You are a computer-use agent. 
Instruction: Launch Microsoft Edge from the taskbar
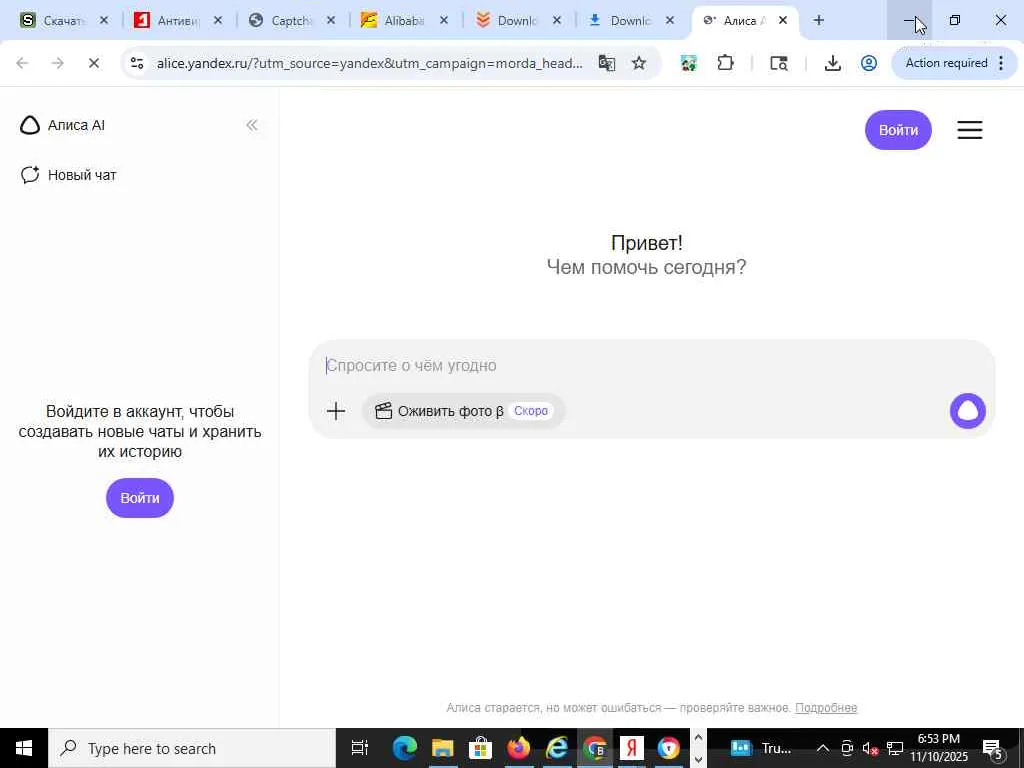[x=404, y=748]
